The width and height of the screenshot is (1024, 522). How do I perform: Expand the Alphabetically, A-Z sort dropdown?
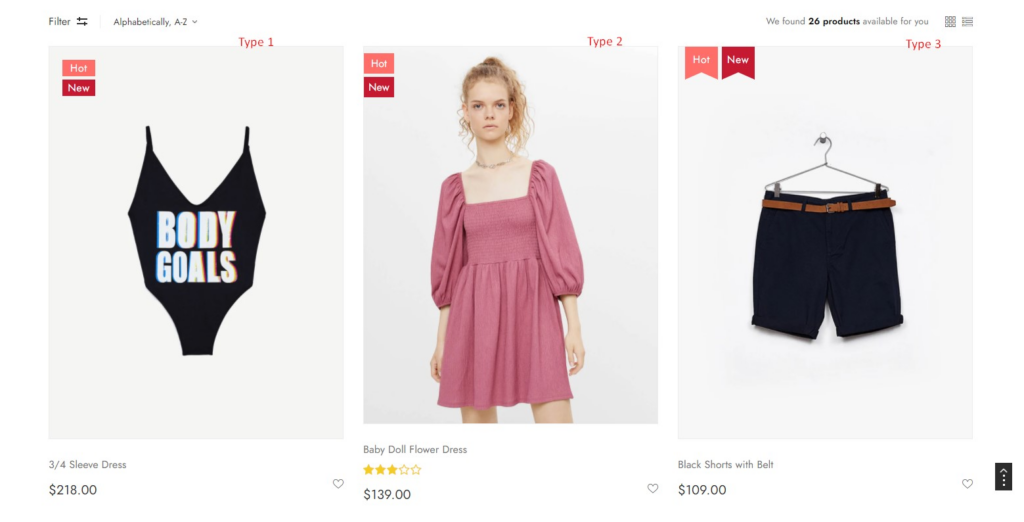155,22
